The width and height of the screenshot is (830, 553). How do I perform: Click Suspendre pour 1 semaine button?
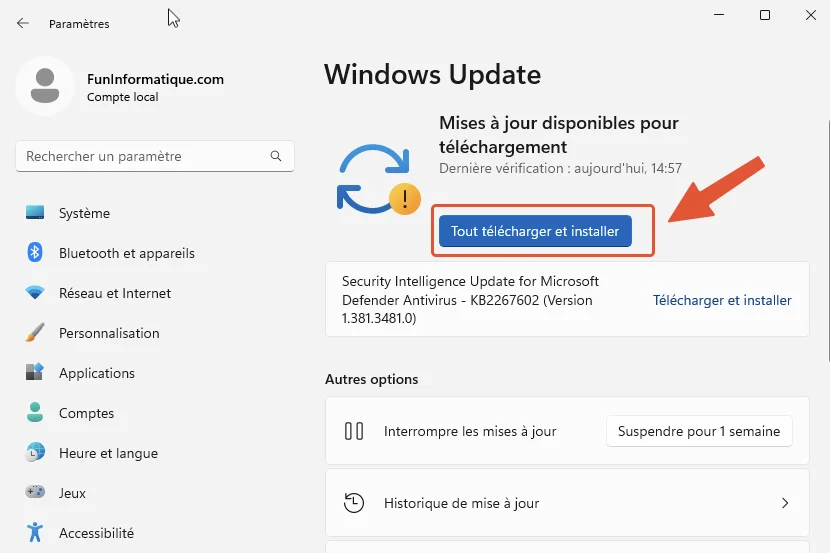(699, 431)
